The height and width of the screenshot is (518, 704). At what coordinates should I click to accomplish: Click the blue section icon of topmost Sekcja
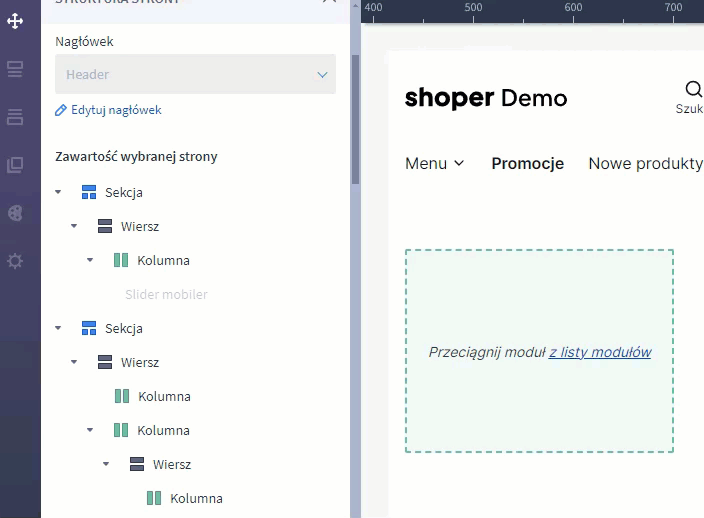[89, 192]
